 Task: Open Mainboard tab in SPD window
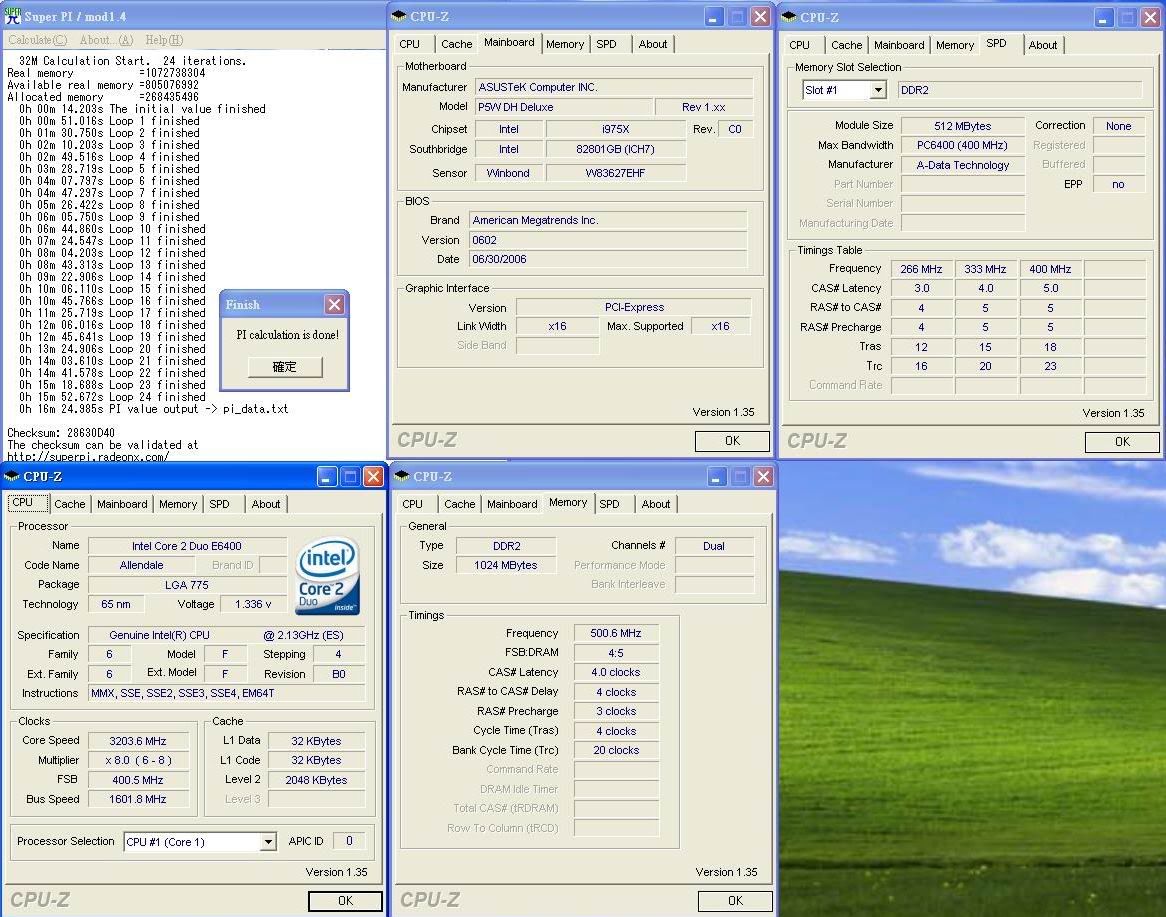point(899,45)
